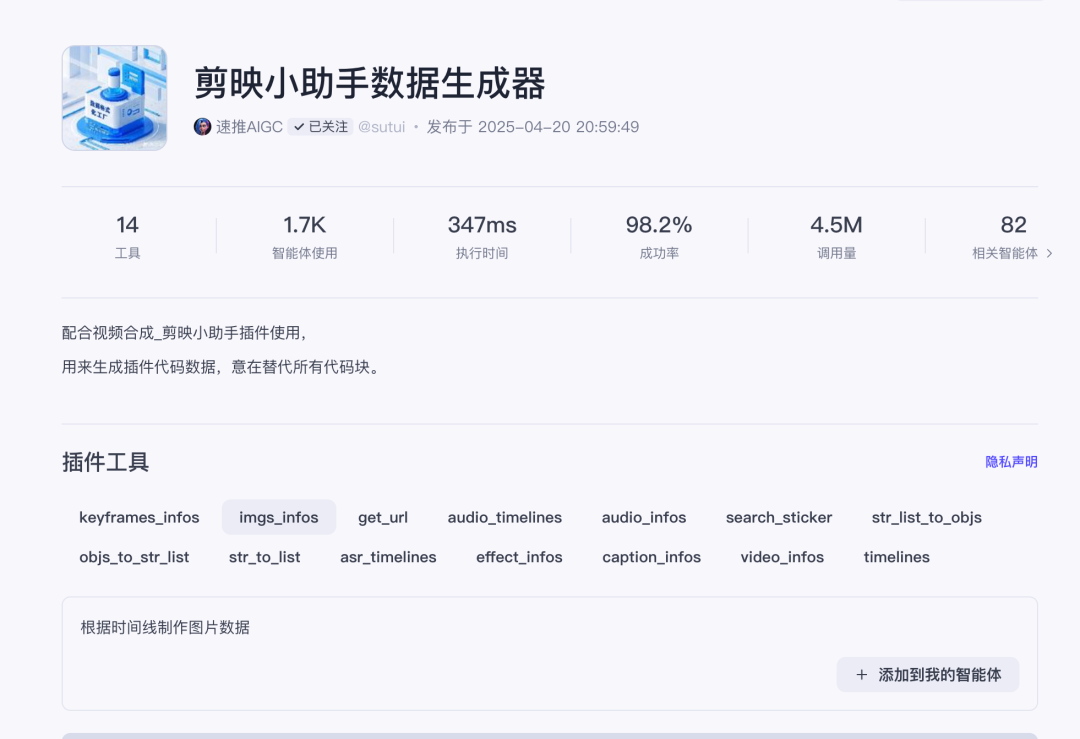This screenshot has width=1080, height=739.
Task: Select the imgs_infos tool tab
Action: [279, 517]
